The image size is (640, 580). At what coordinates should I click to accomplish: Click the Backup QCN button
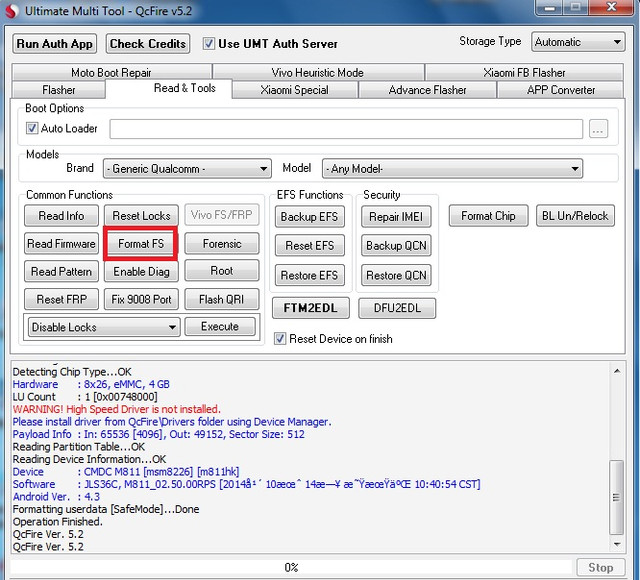click(396, 246)
